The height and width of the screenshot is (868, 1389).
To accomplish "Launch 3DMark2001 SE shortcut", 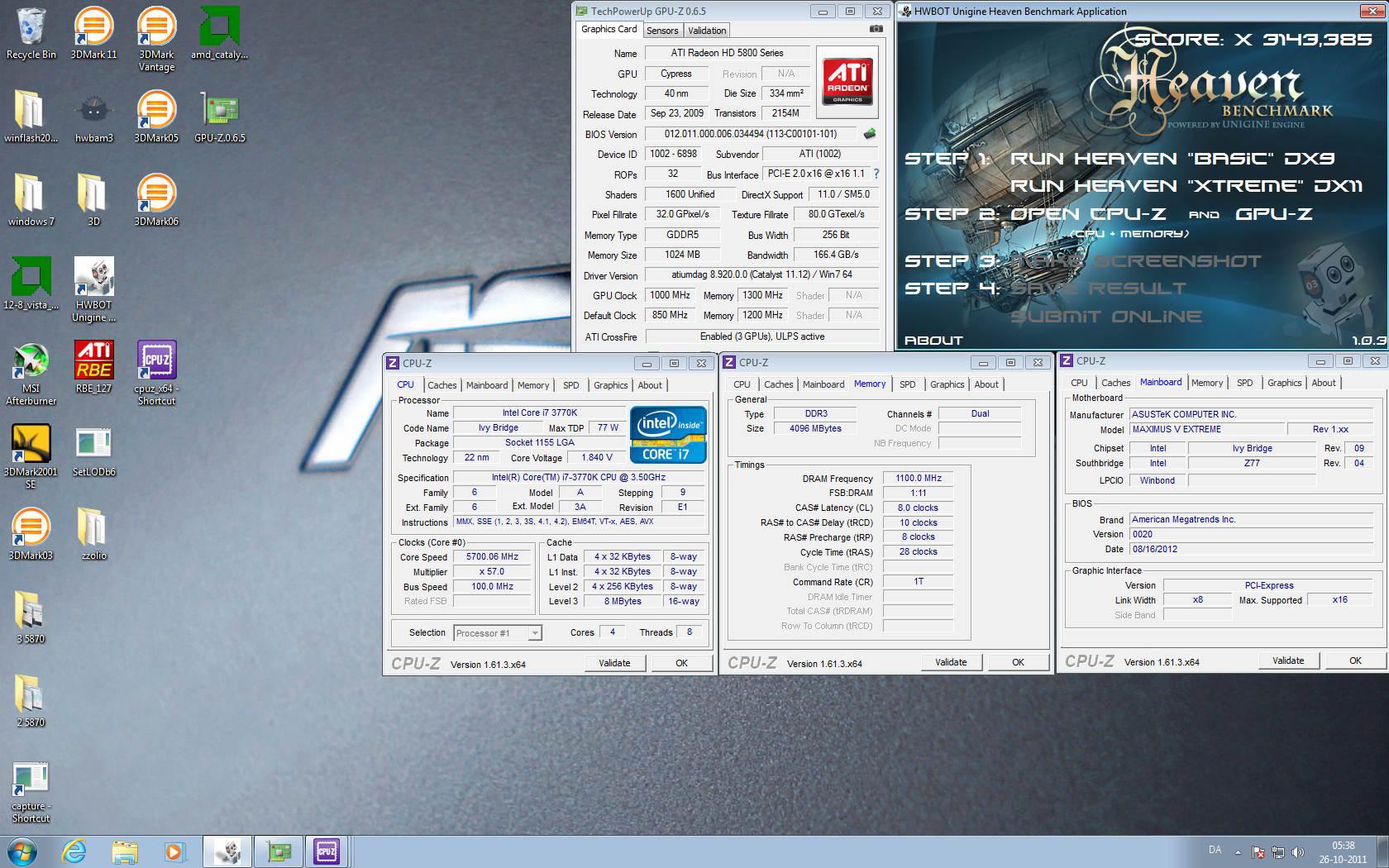I will [31, 456].
